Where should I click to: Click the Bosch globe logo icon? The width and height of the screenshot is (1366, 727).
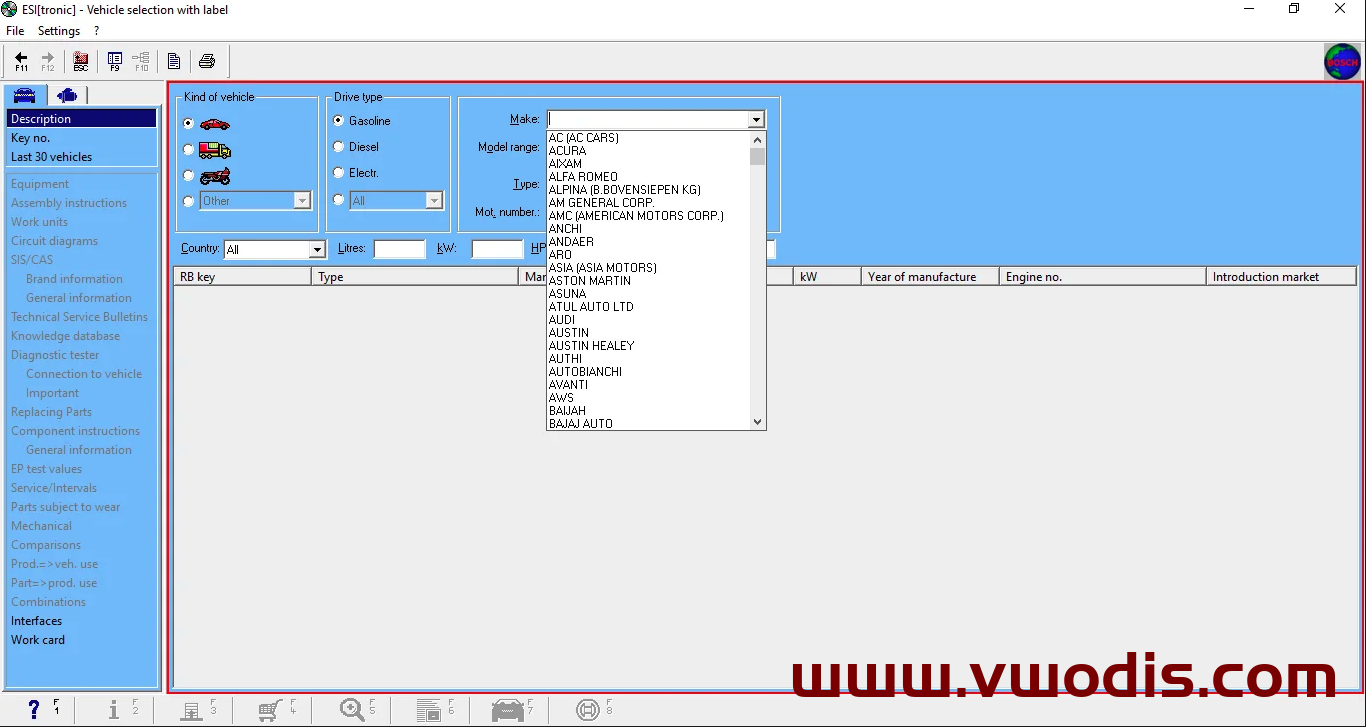(1342, 62)
